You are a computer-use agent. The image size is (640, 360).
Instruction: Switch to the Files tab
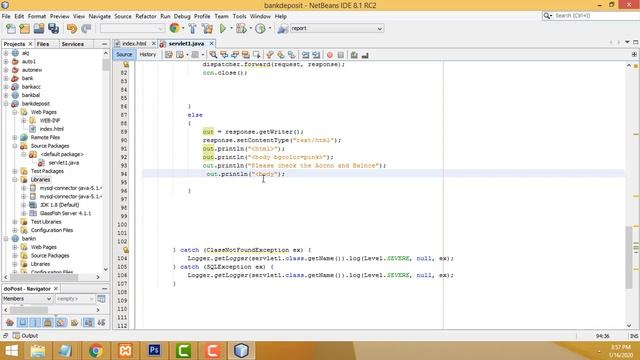point(43,44)
